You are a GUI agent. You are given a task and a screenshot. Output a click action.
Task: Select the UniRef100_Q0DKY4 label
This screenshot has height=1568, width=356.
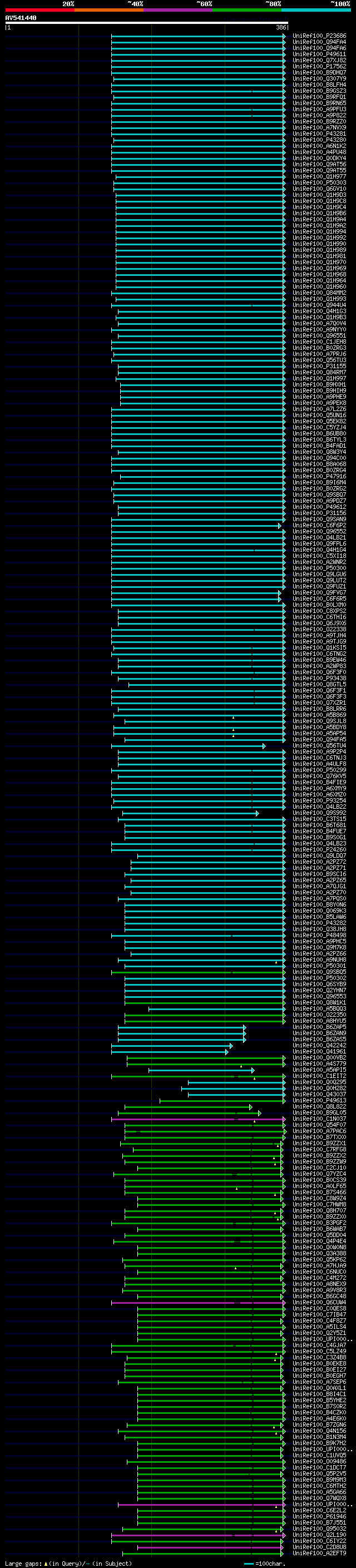point(319,159)
